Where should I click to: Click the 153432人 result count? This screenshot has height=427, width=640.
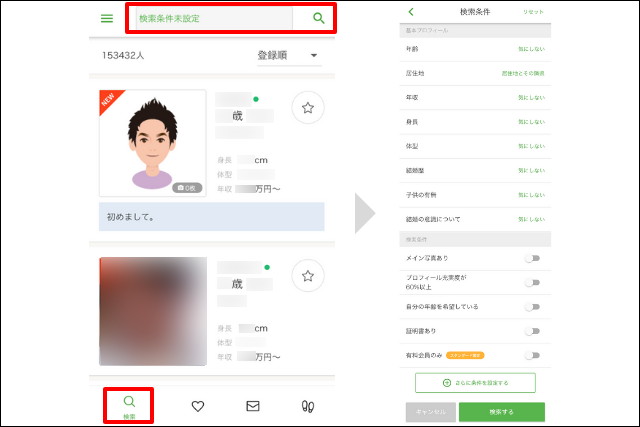click(123, 56)
